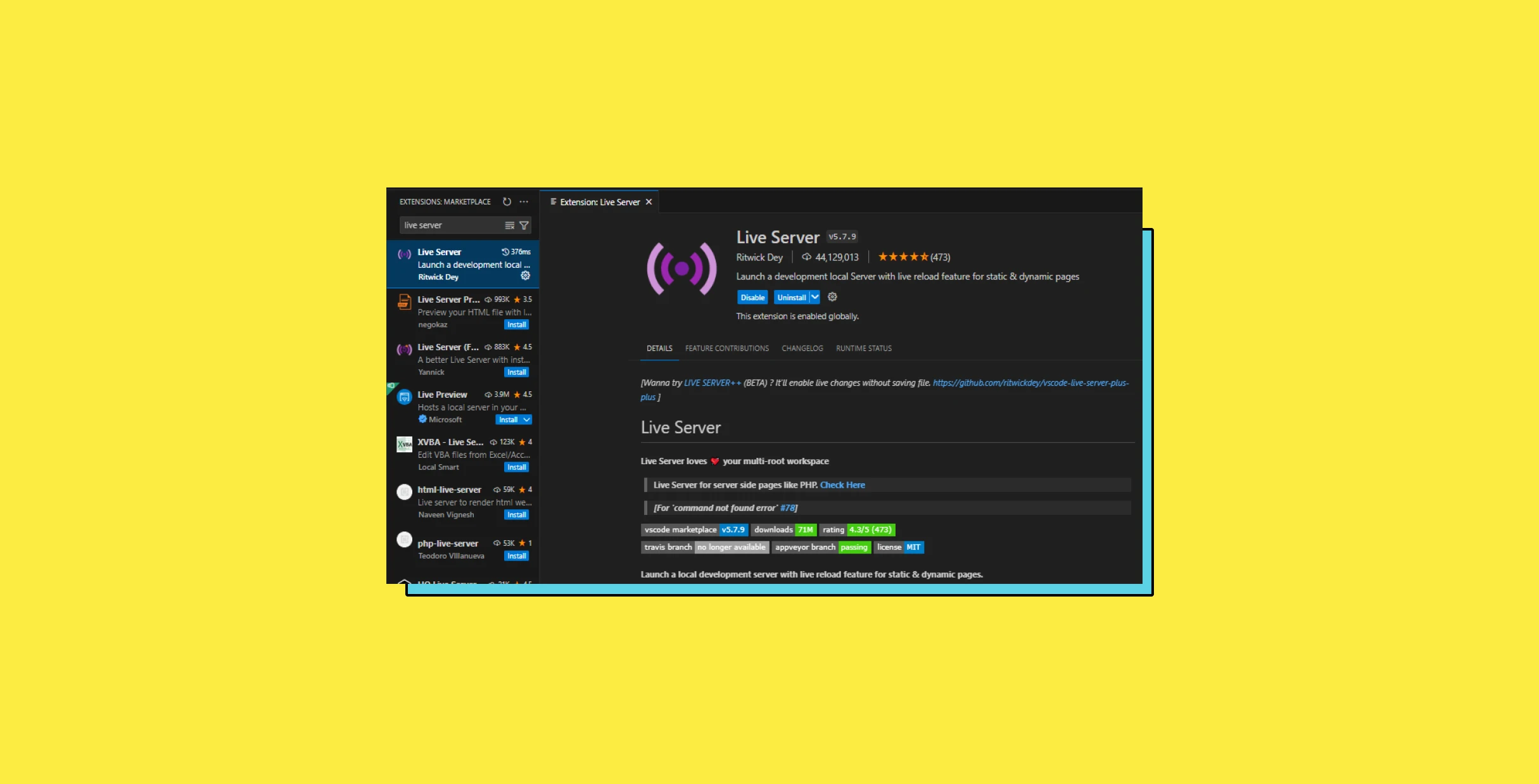Viewport: 1539px width, 784px height.
Task: Uninstall the Live Server extension
Action: 791,298
